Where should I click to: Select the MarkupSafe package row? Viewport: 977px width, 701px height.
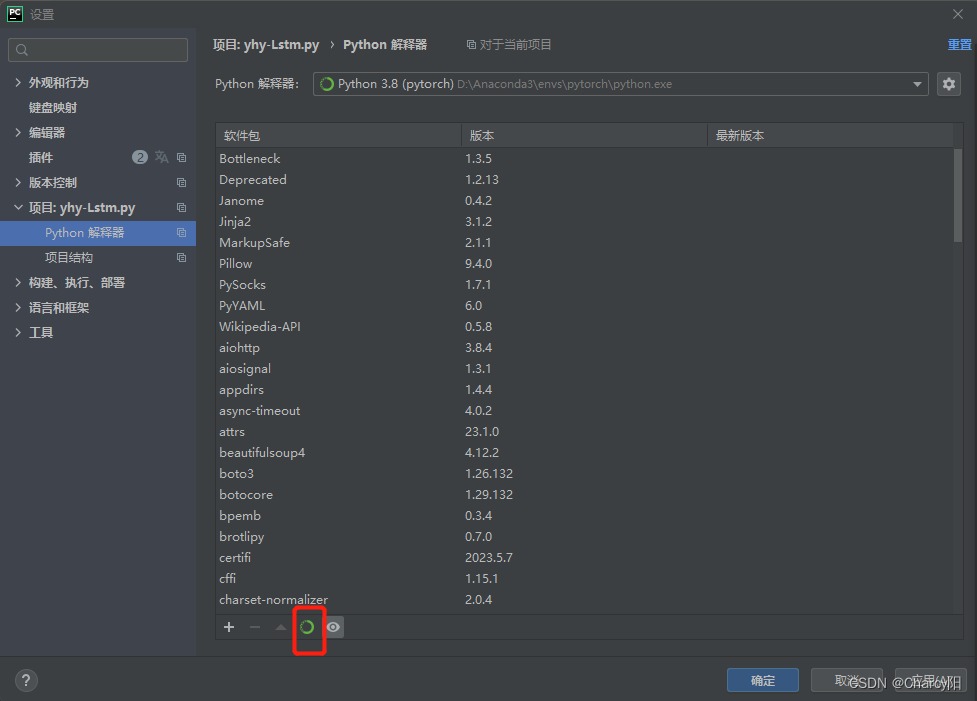[584, 242]
